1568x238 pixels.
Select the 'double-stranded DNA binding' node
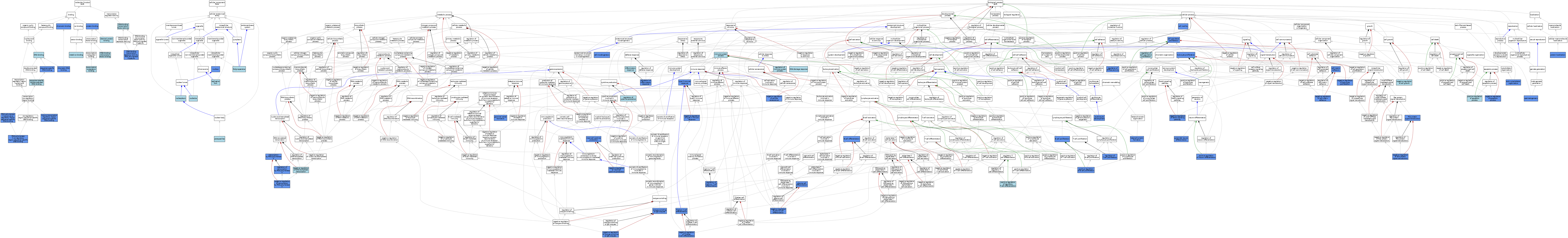pyautogui.click(x=30, y=69)
